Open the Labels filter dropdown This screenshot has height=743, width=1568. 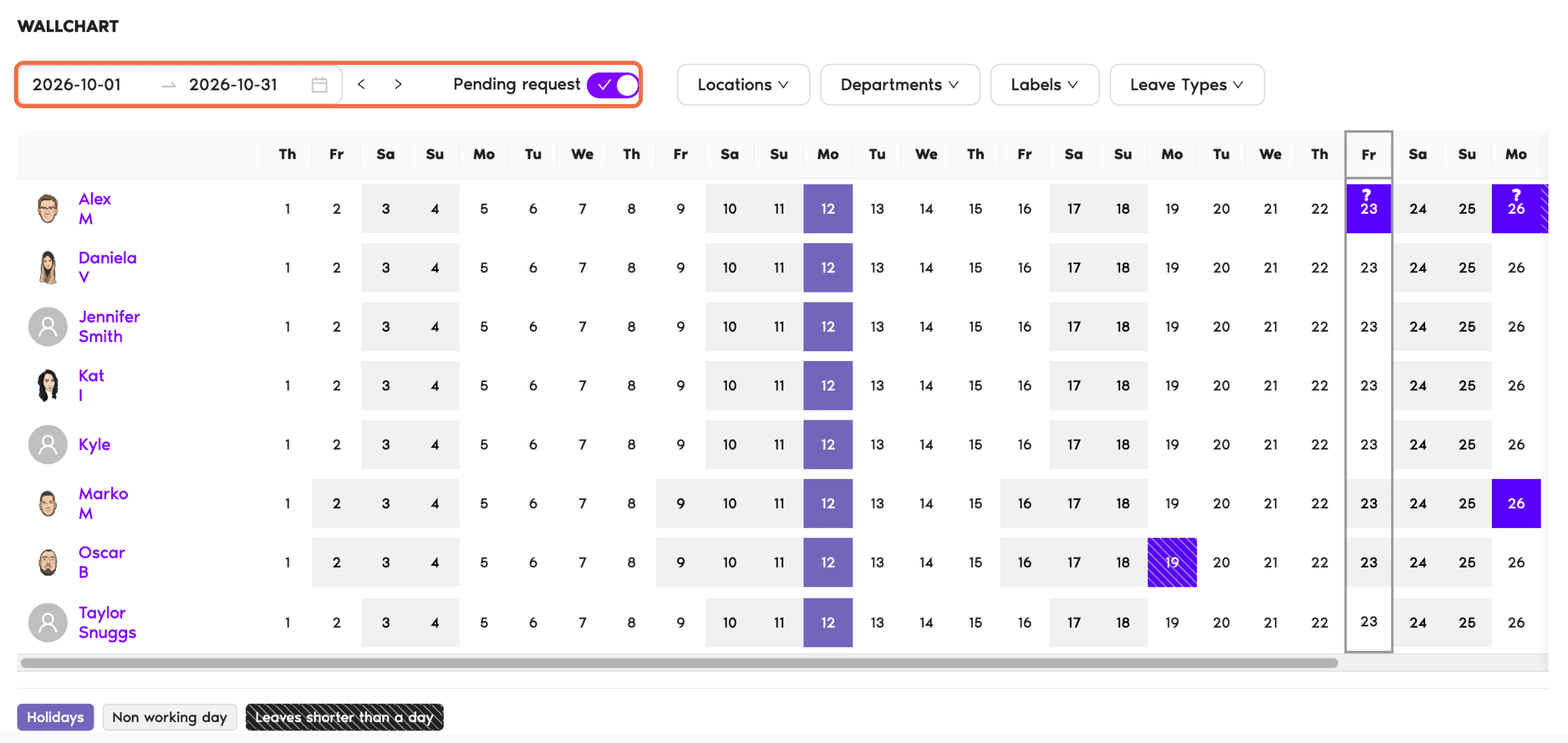click(1044, 84)
